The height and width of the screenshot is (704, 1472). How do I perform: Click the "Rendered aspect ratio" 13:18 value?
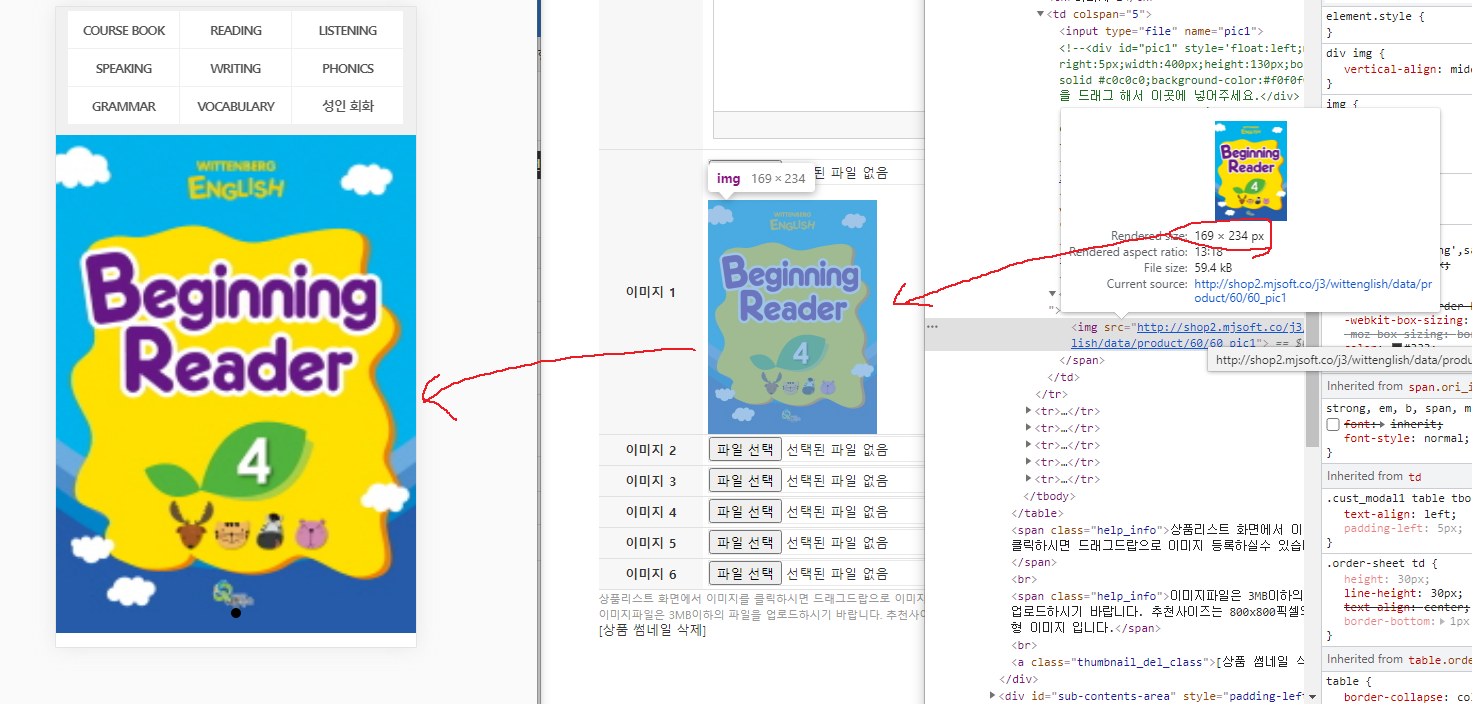(1208, 252)
